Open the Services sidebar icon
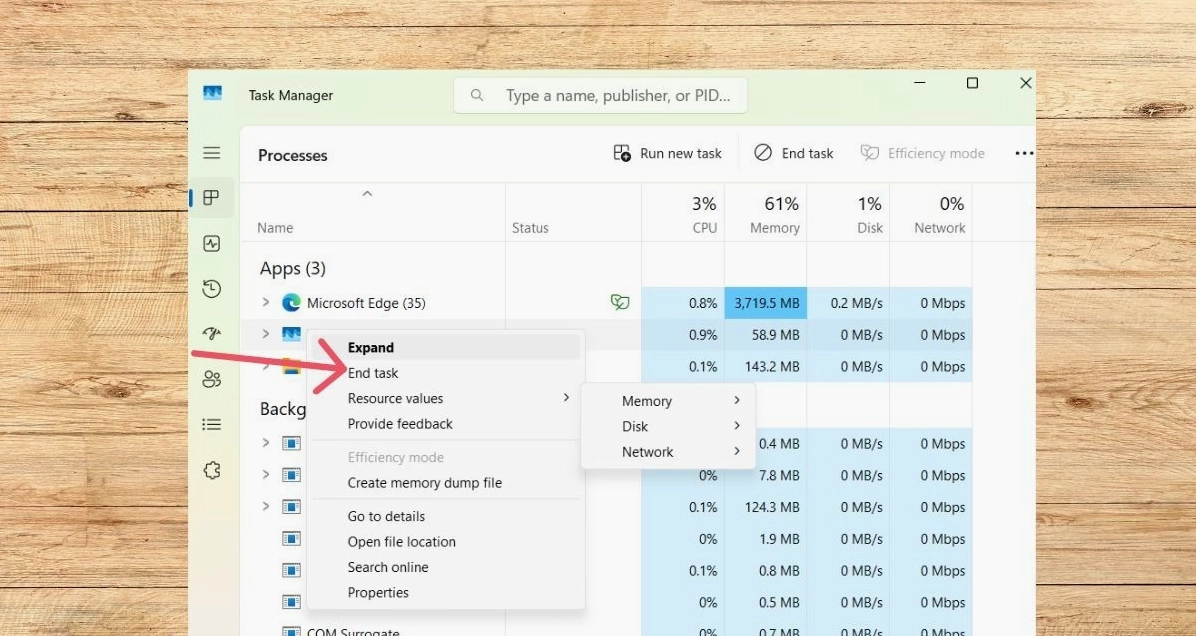This screenshot has width=1196, height=636. pos(211,470)
